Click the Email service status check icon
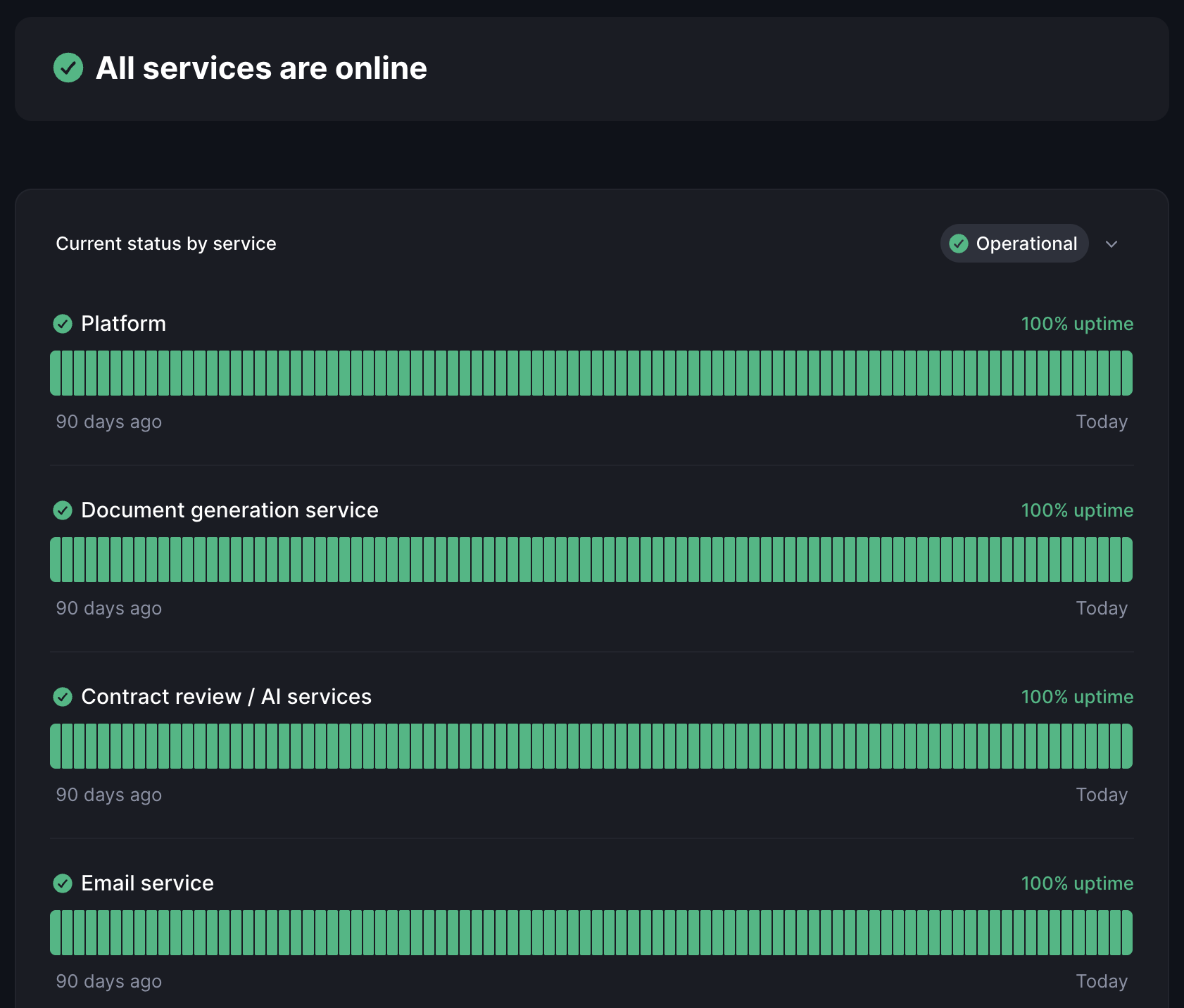 [63, 883]
